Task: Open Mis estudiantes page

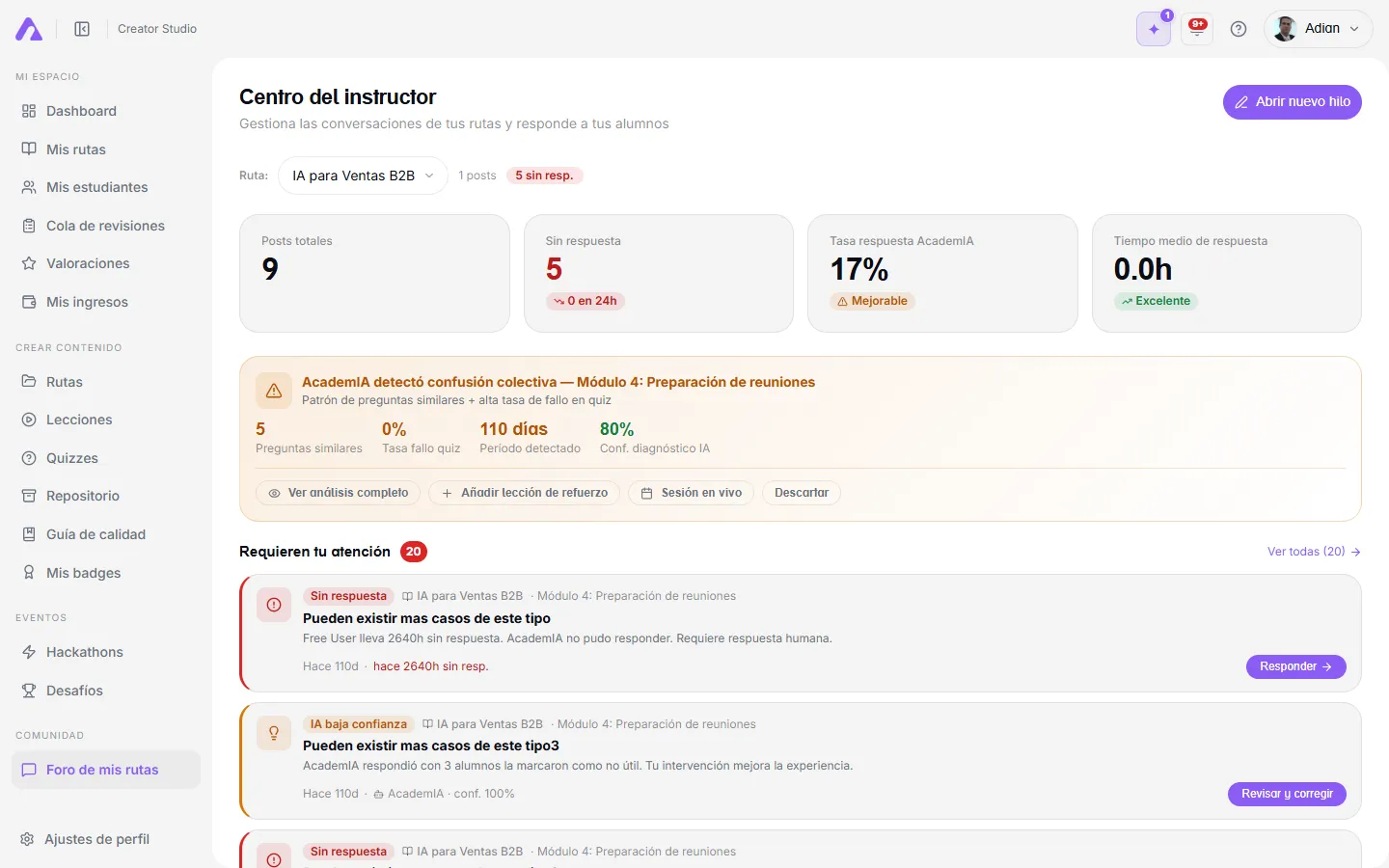Action: click(x=106, y=187)
